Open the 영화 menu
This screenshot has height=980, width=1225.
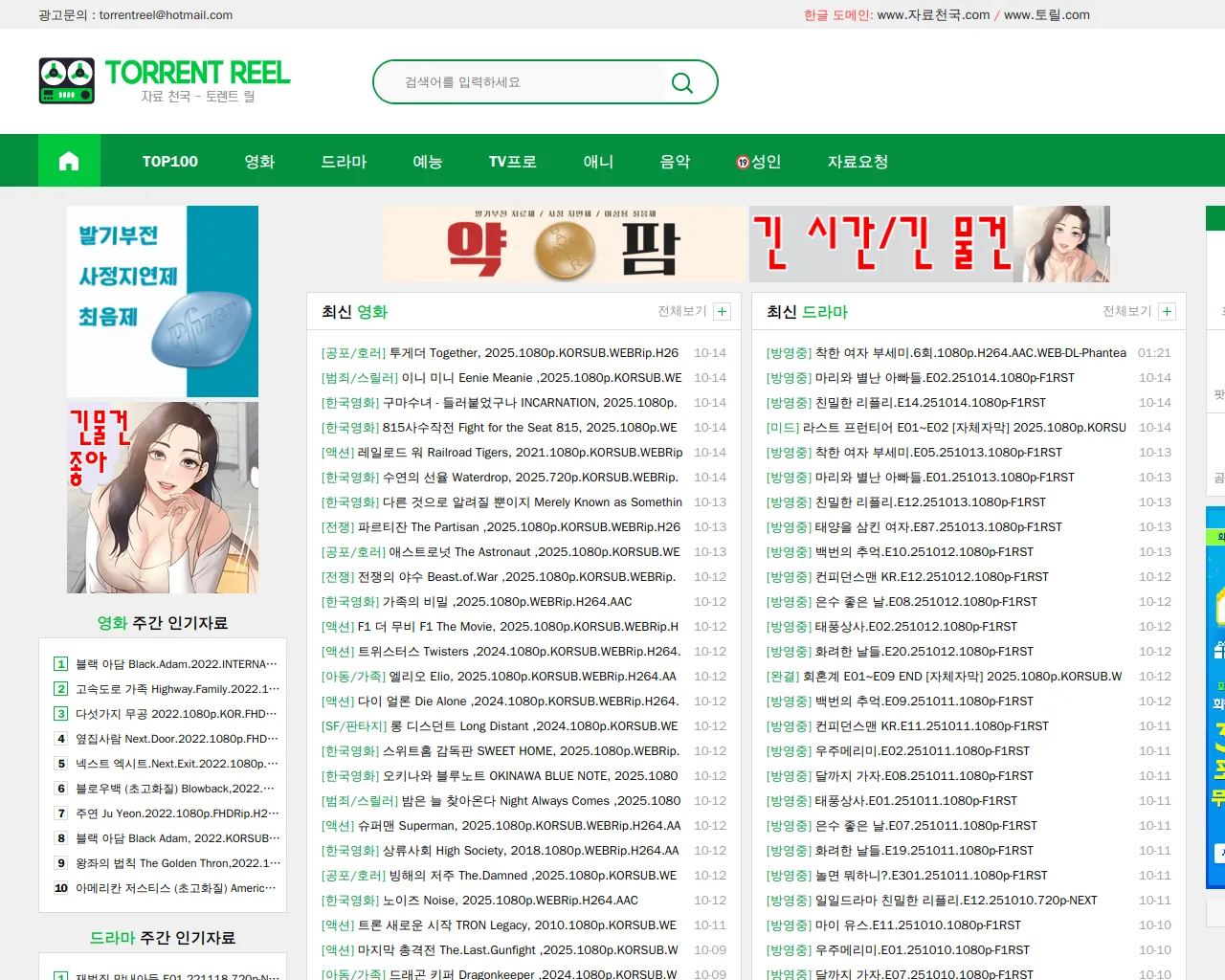click(x=259, y=162)
